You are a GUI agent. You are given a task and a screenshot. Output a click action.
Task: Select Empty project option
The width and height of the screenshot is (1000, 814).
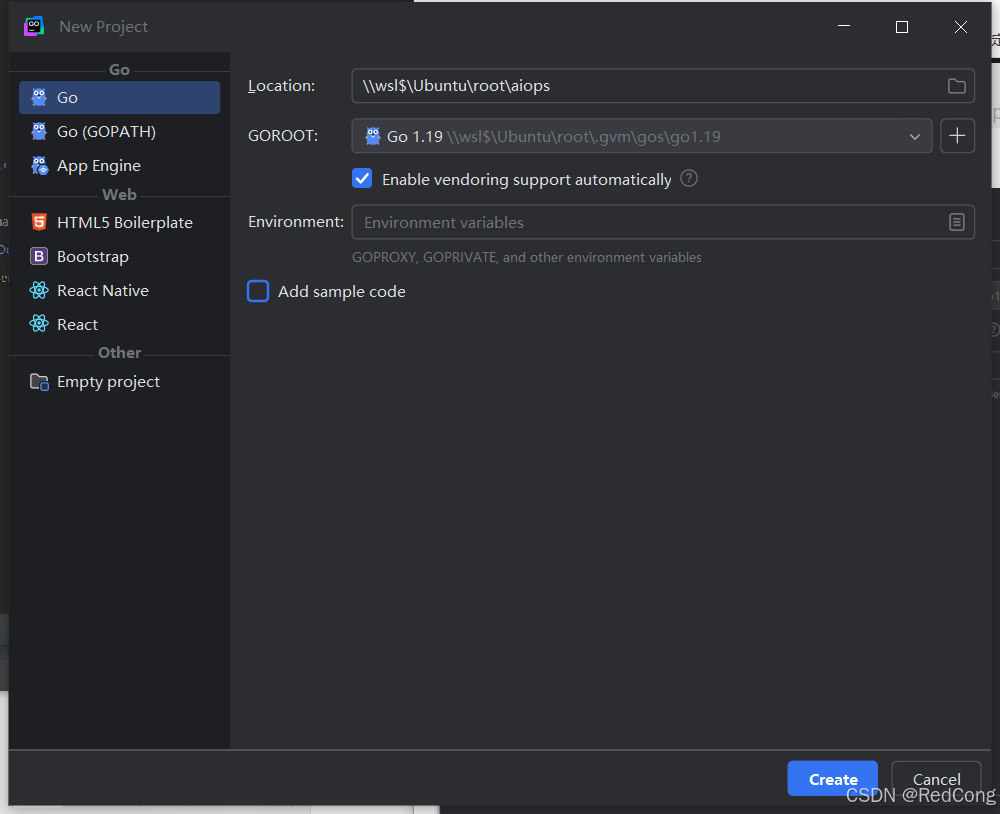tap(119, 381)
